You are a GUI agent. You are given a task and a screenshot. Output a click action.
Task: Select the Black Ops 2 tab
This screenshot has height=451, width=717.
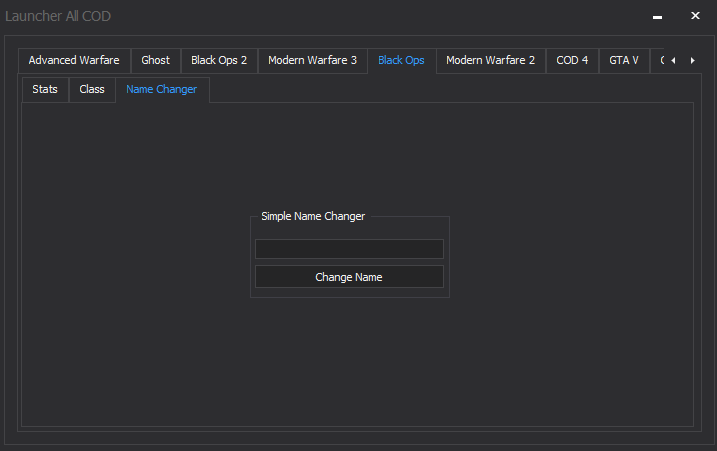pos(219,60)
